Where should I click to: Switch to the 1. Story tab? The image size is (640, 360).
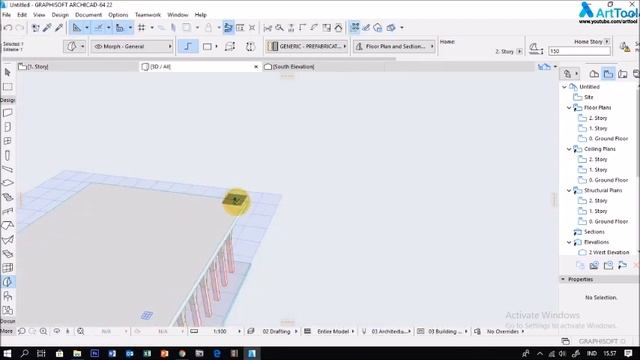click(78, 67)
